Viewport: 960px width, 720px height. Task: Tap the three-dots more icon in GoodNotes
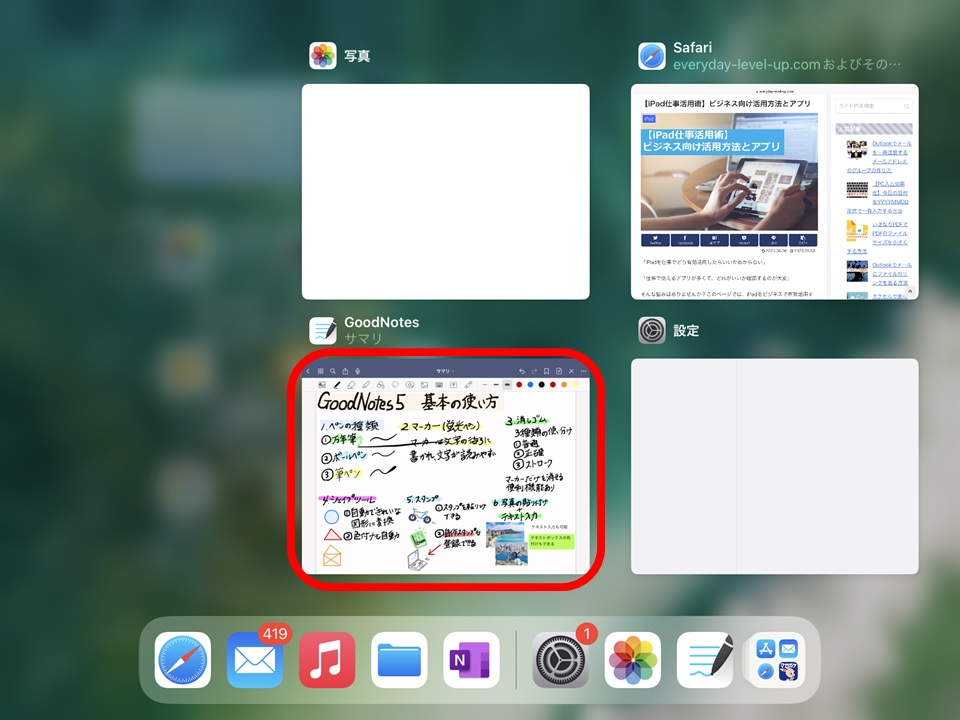[x=583, y=371]
